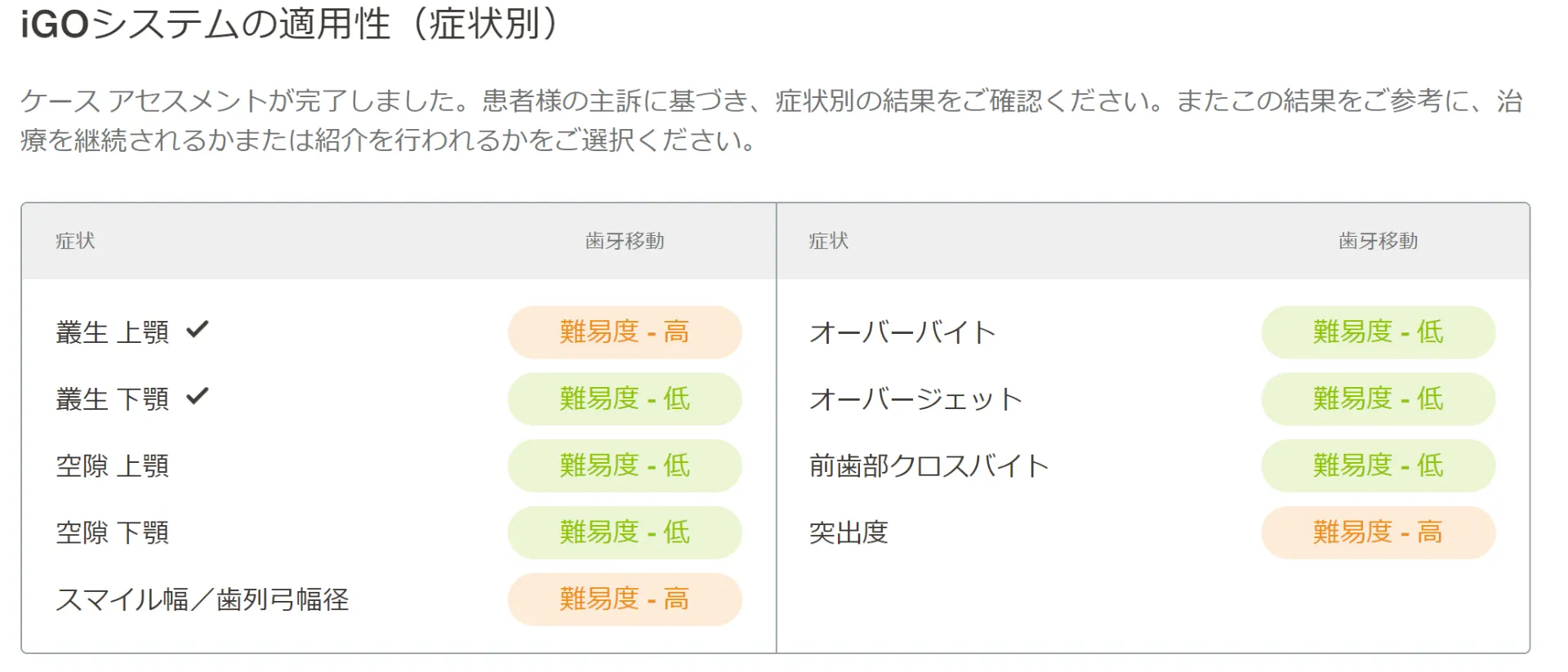Select the 難易度 - 高 badge for 叢生 上顎
1568x672 pixels.
click(x=625, y=332)
